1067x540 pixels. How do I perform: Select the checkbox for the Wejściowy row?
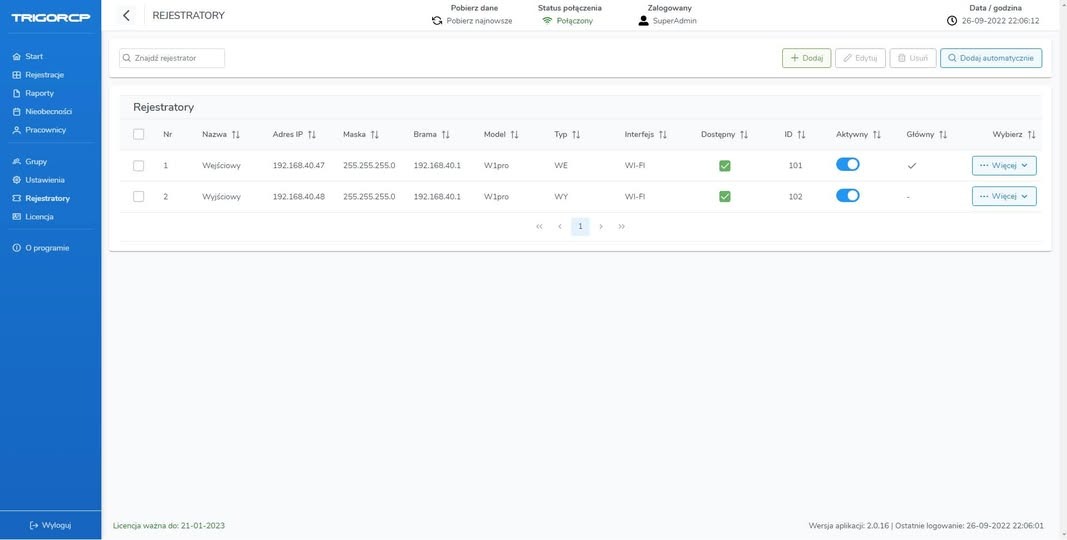(139, 166)
